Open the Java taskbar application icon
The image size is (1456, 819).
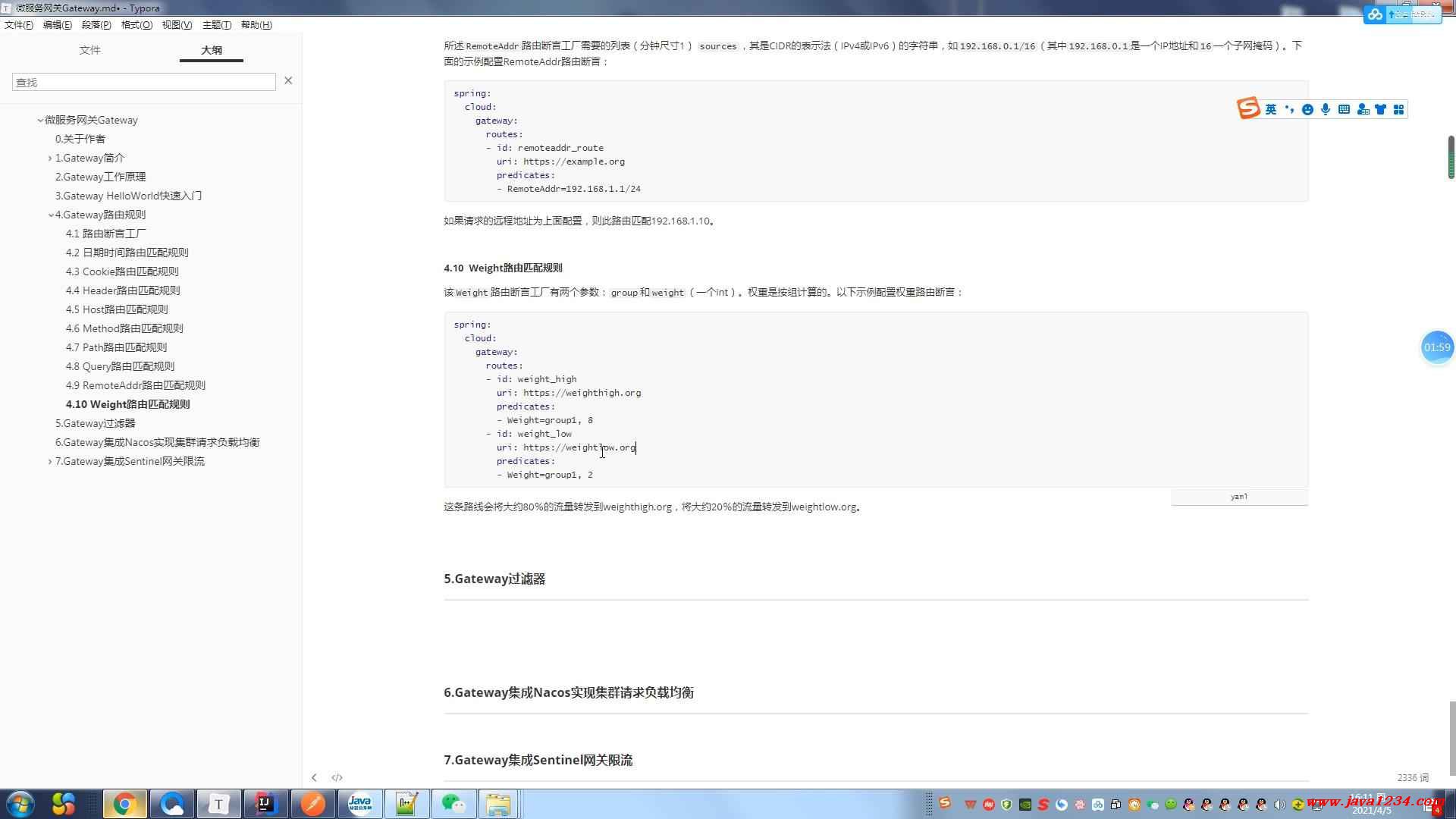coord(359,804)
